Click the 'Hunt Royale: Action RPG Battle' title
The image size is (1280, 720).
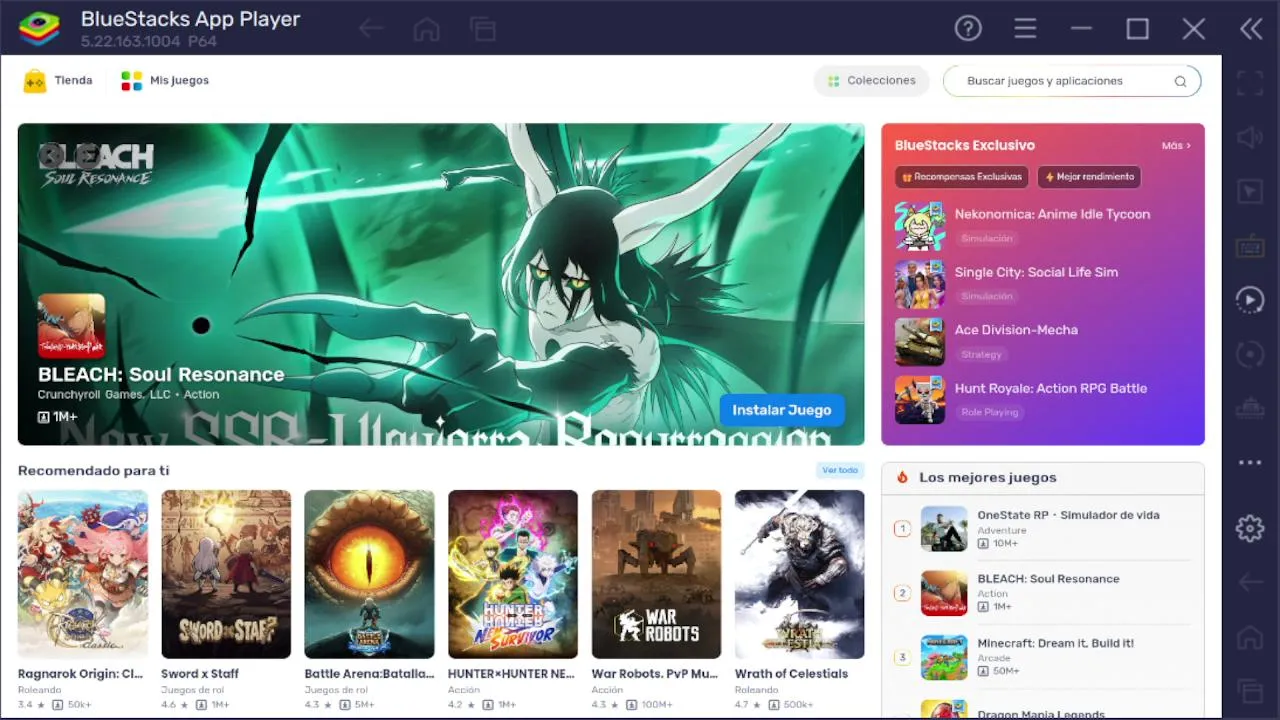pos(1051,388)
